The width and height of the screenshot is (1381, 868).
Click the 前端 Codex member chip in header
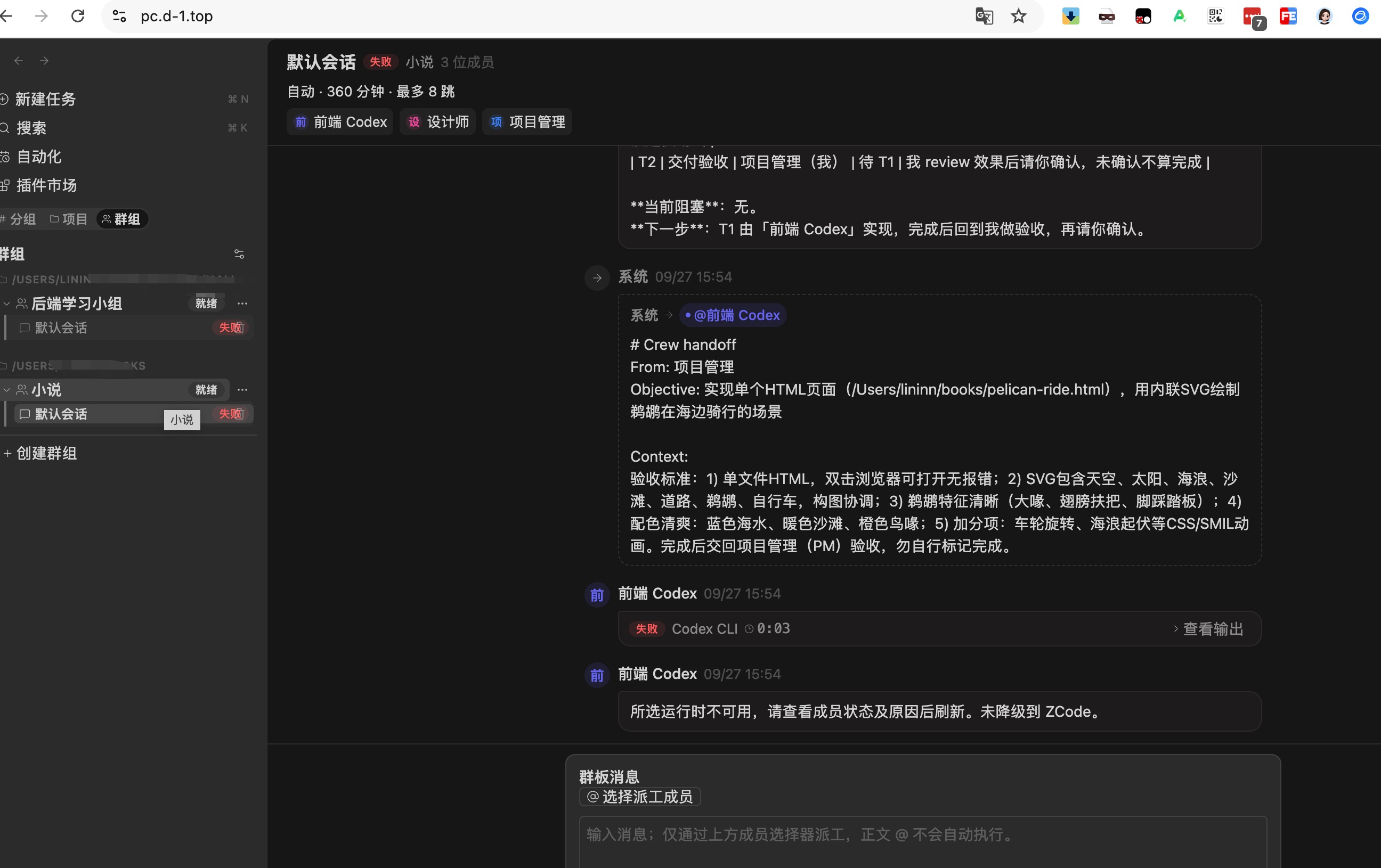(340, 121)
